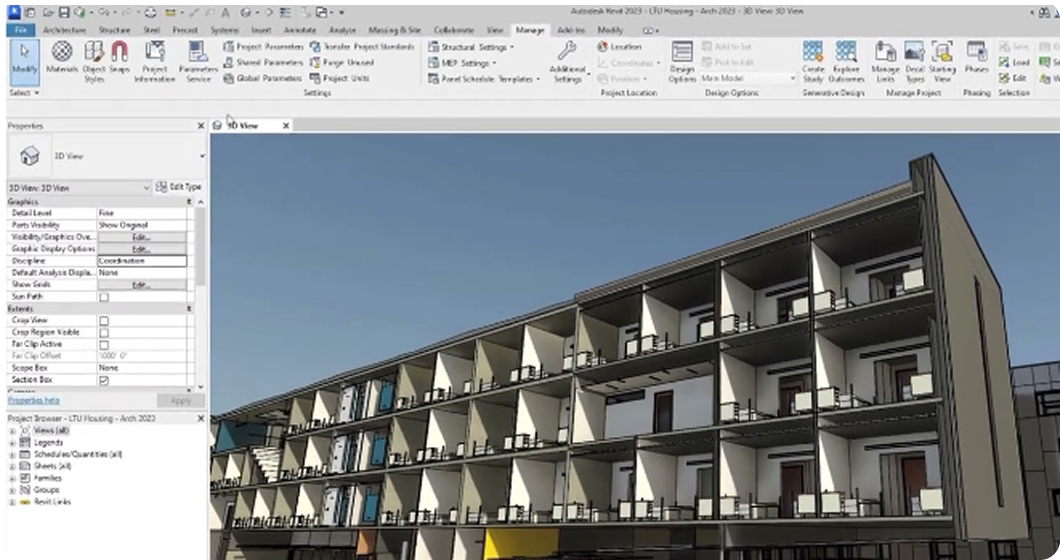1060x560 pixels.
Task: Open Phases dialog
Action: coord(976,59)
